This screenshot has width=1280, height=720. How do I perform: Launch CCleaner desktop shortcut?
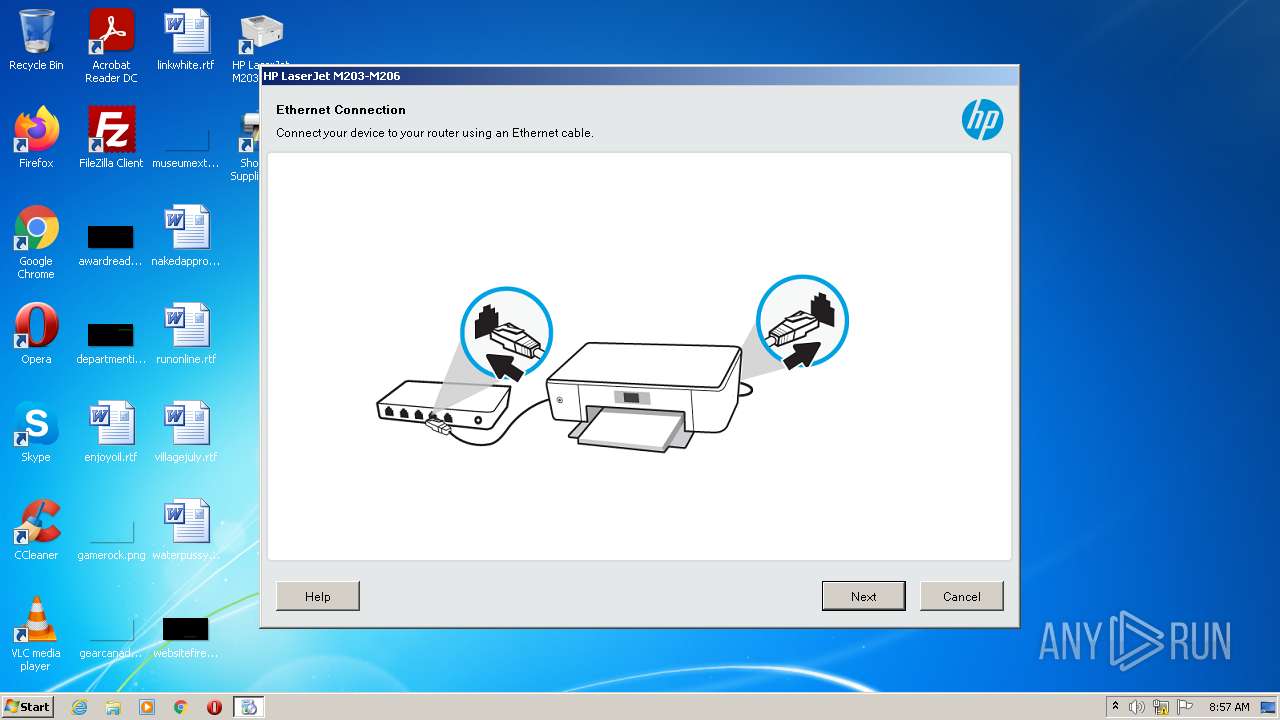click(x=36, y=530)
